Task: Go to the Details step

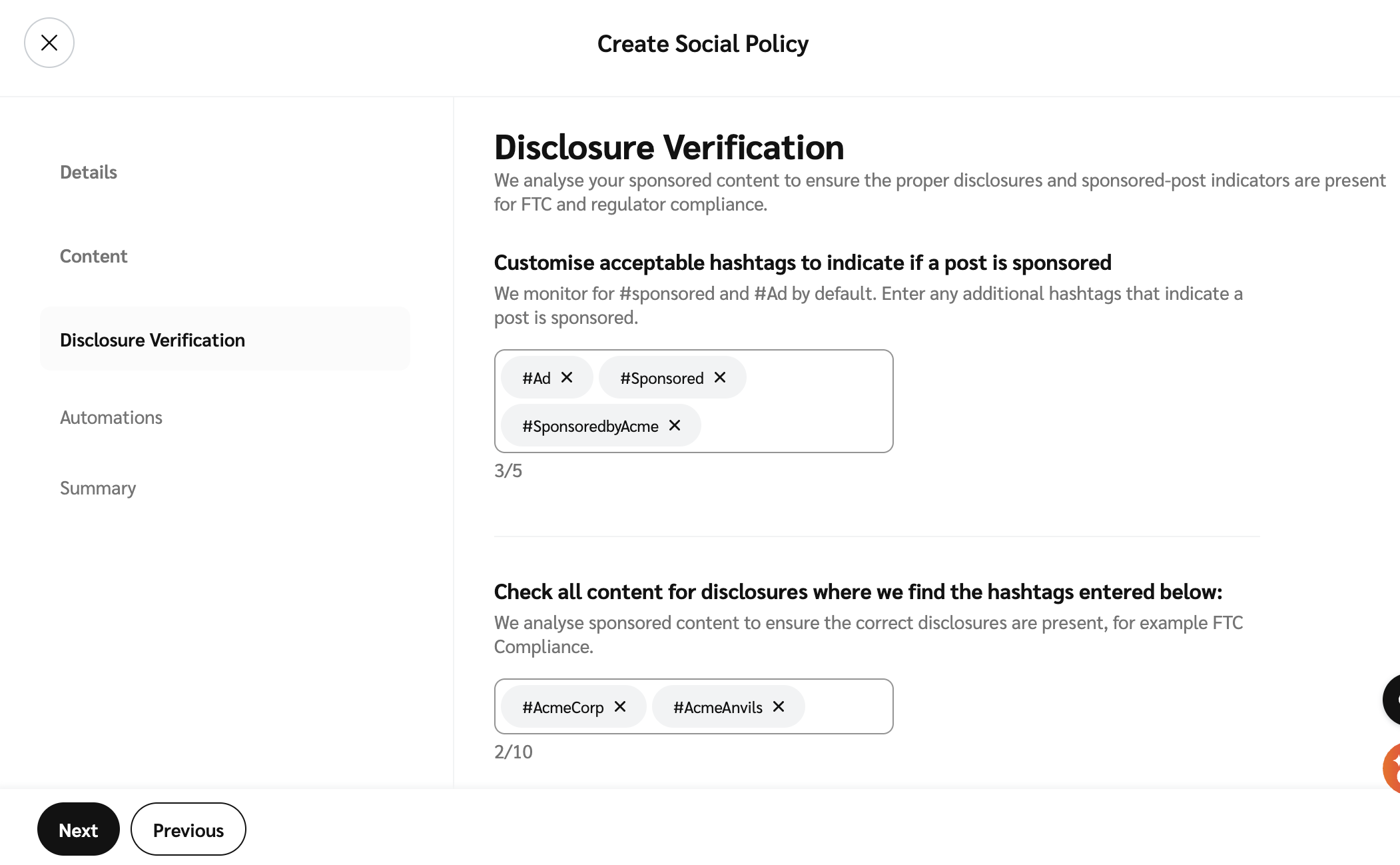Action: 89,173
